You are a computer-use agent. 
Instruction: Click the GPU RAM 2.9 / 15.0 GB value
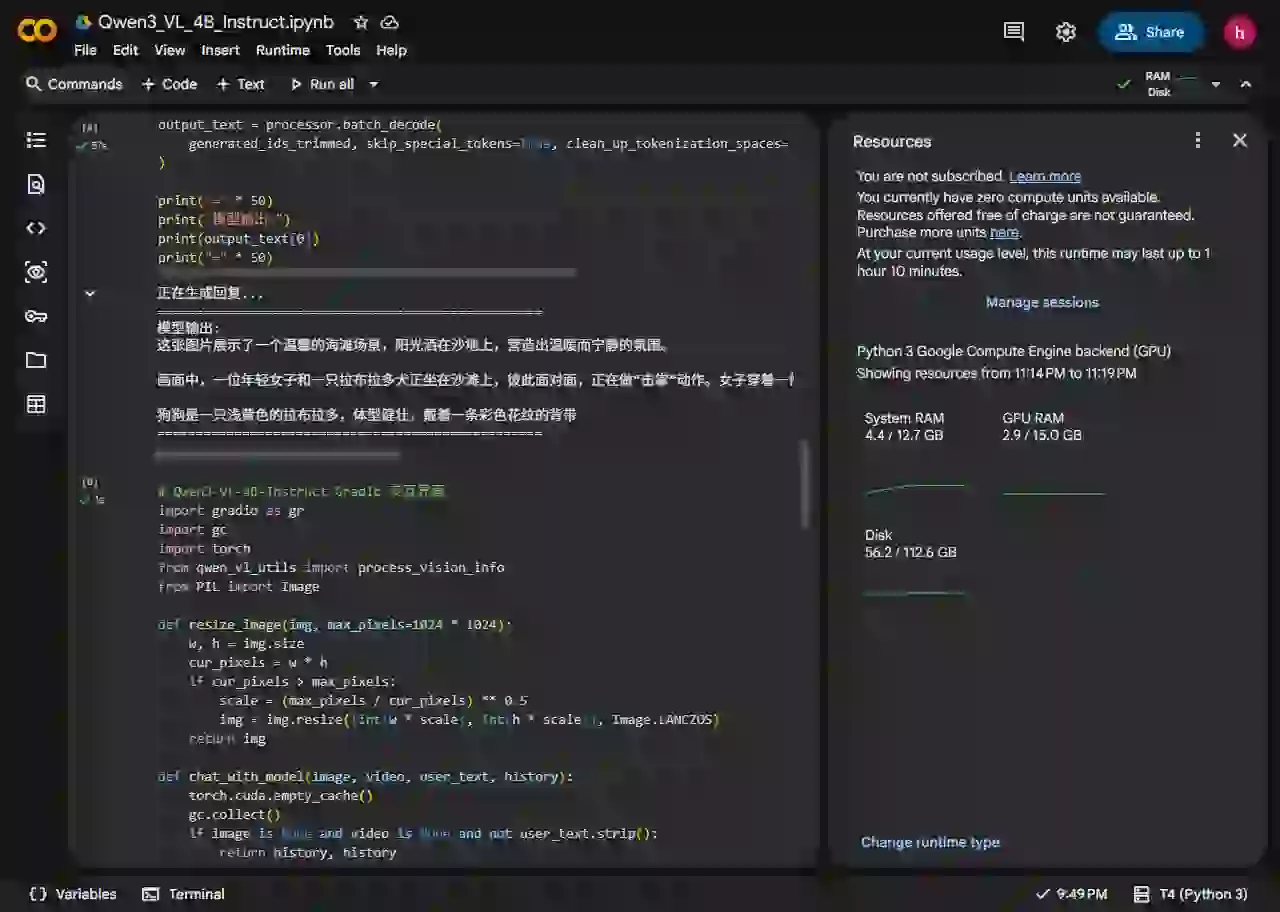1042,435
